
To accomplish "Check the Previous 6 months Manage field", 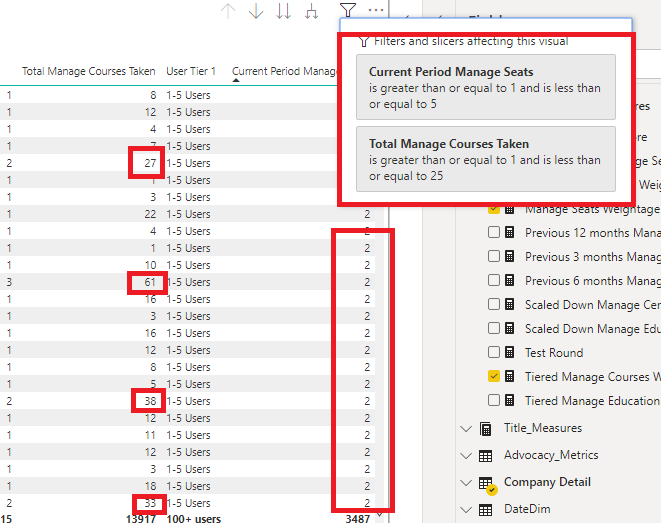I will pos(494,281).
